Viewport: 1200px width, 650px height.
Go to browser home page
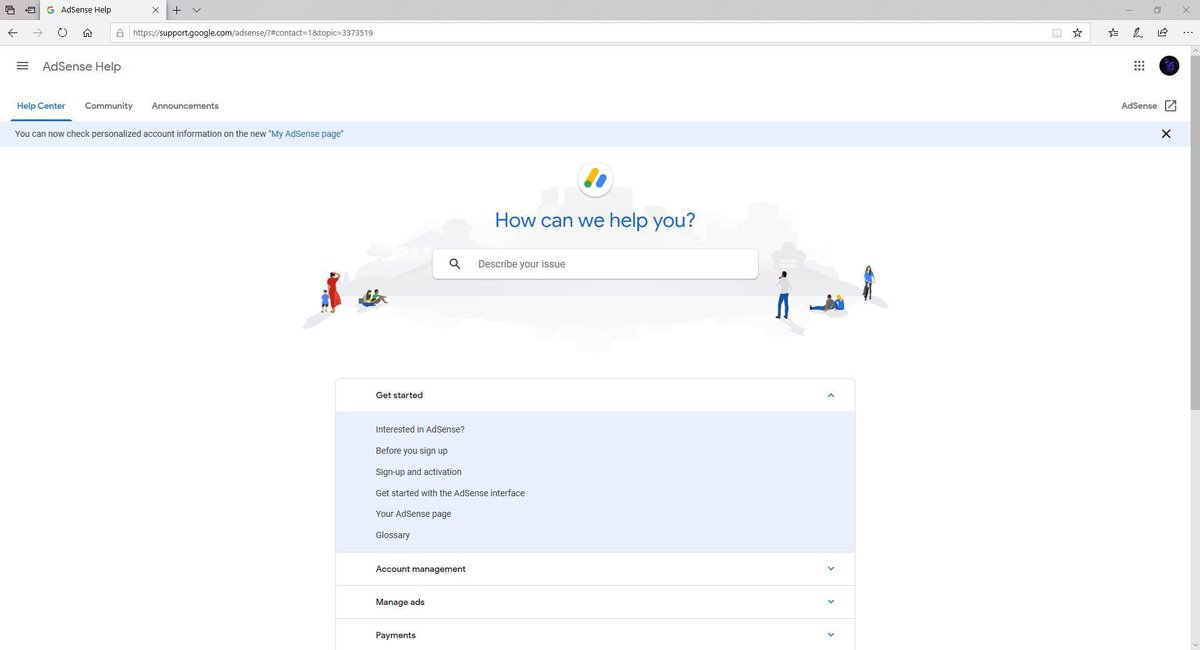click(88, 32)
